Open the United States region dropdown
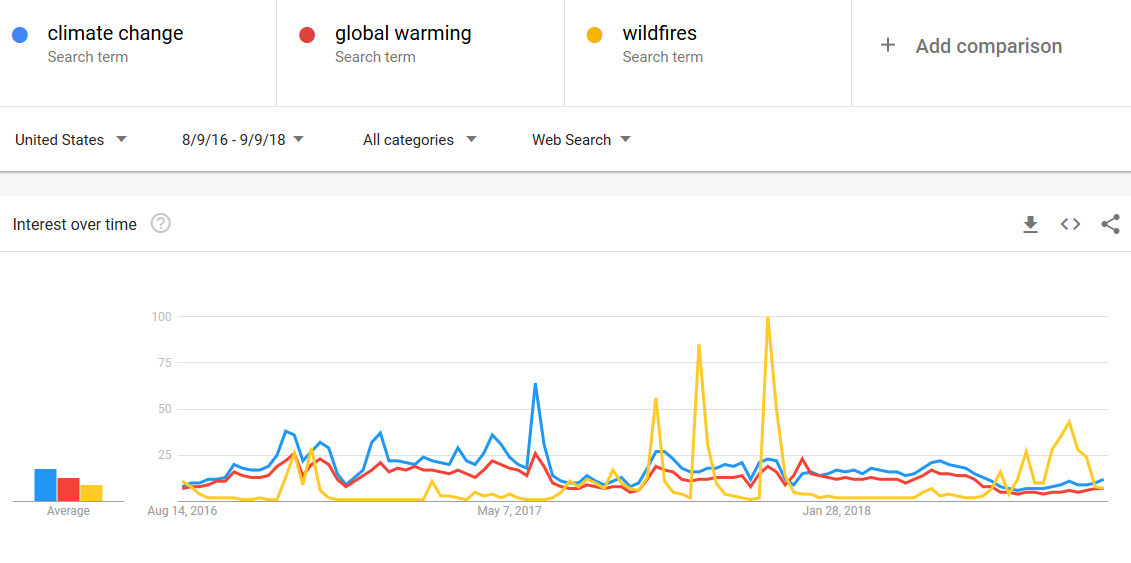The width and height of the screenshot is (1131, 563). pos(71,140)
